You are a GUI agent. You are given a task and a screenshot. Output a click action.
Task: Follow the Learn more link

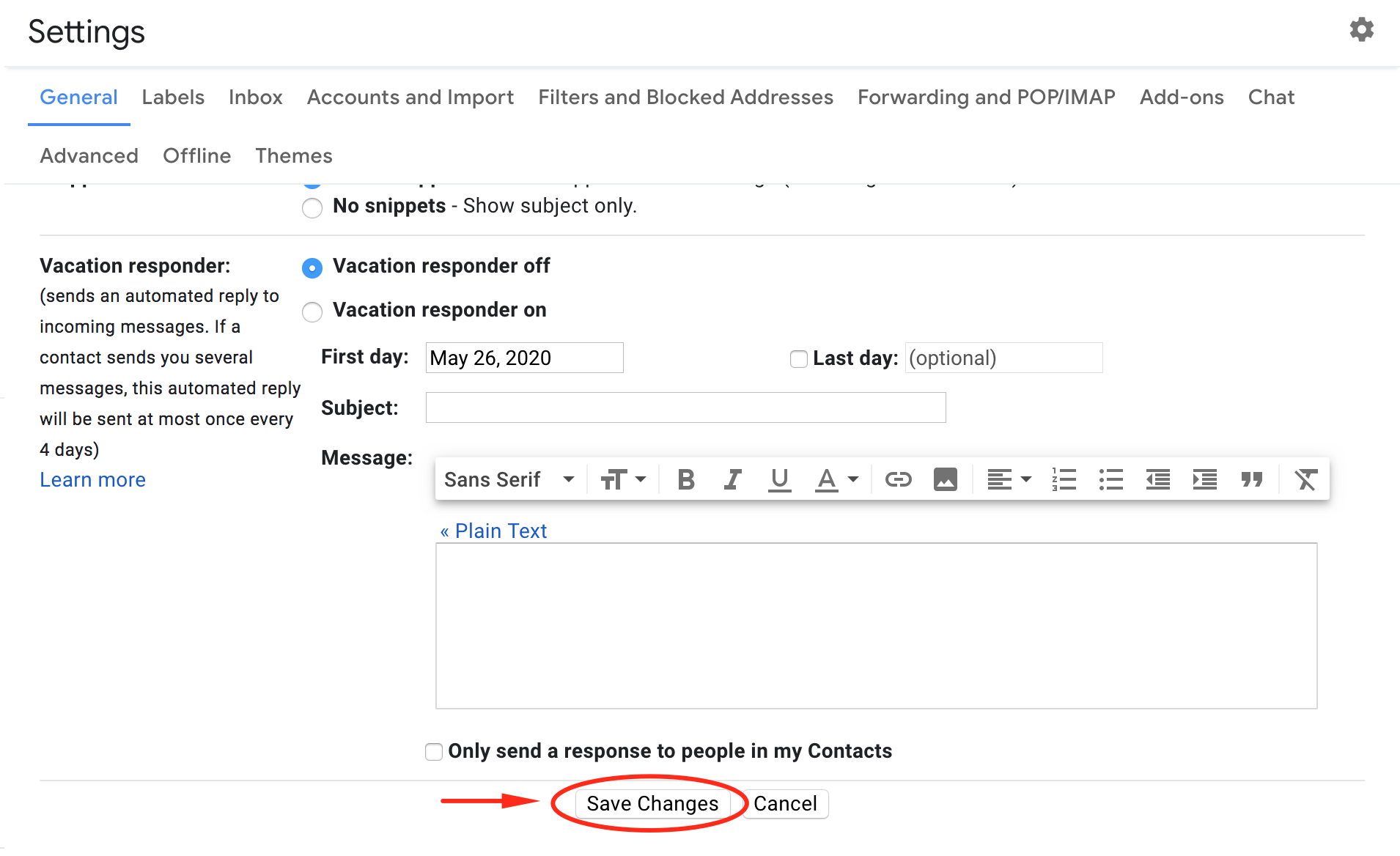pos(92,479)
